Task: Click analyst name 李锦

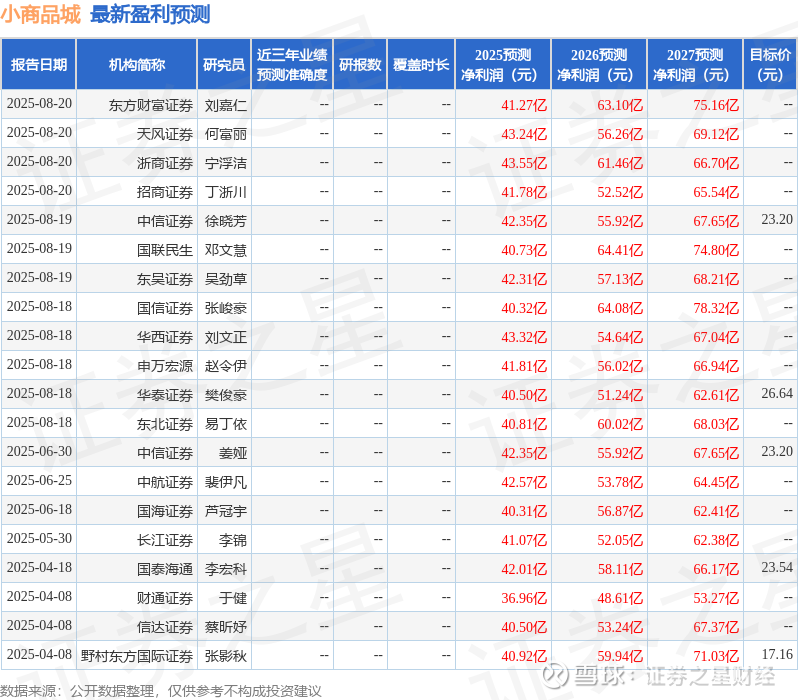Action: (233, 541)
